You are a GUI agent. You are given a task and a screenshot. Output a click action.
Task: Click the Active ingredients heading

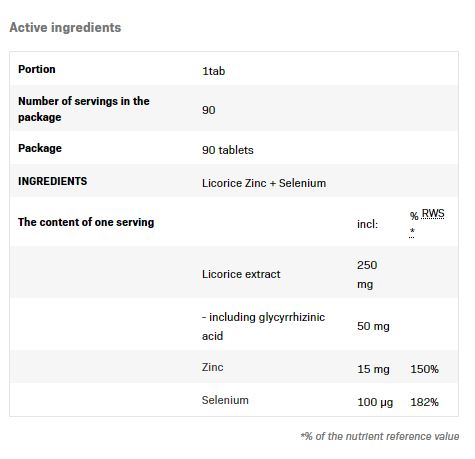coord(65,27)
